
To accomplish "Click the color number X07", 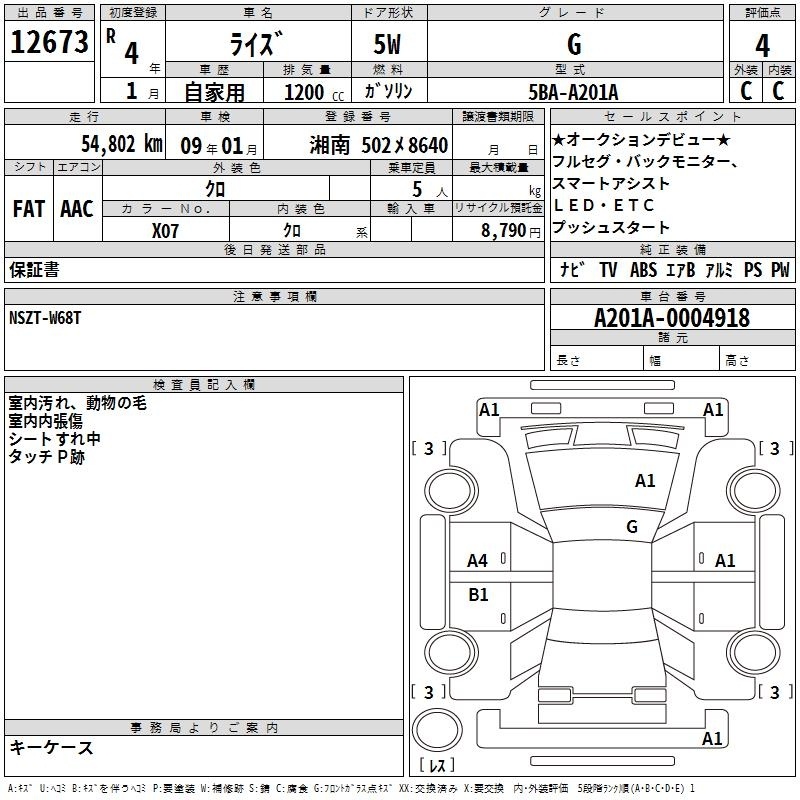I will click(x=166, y=229).
